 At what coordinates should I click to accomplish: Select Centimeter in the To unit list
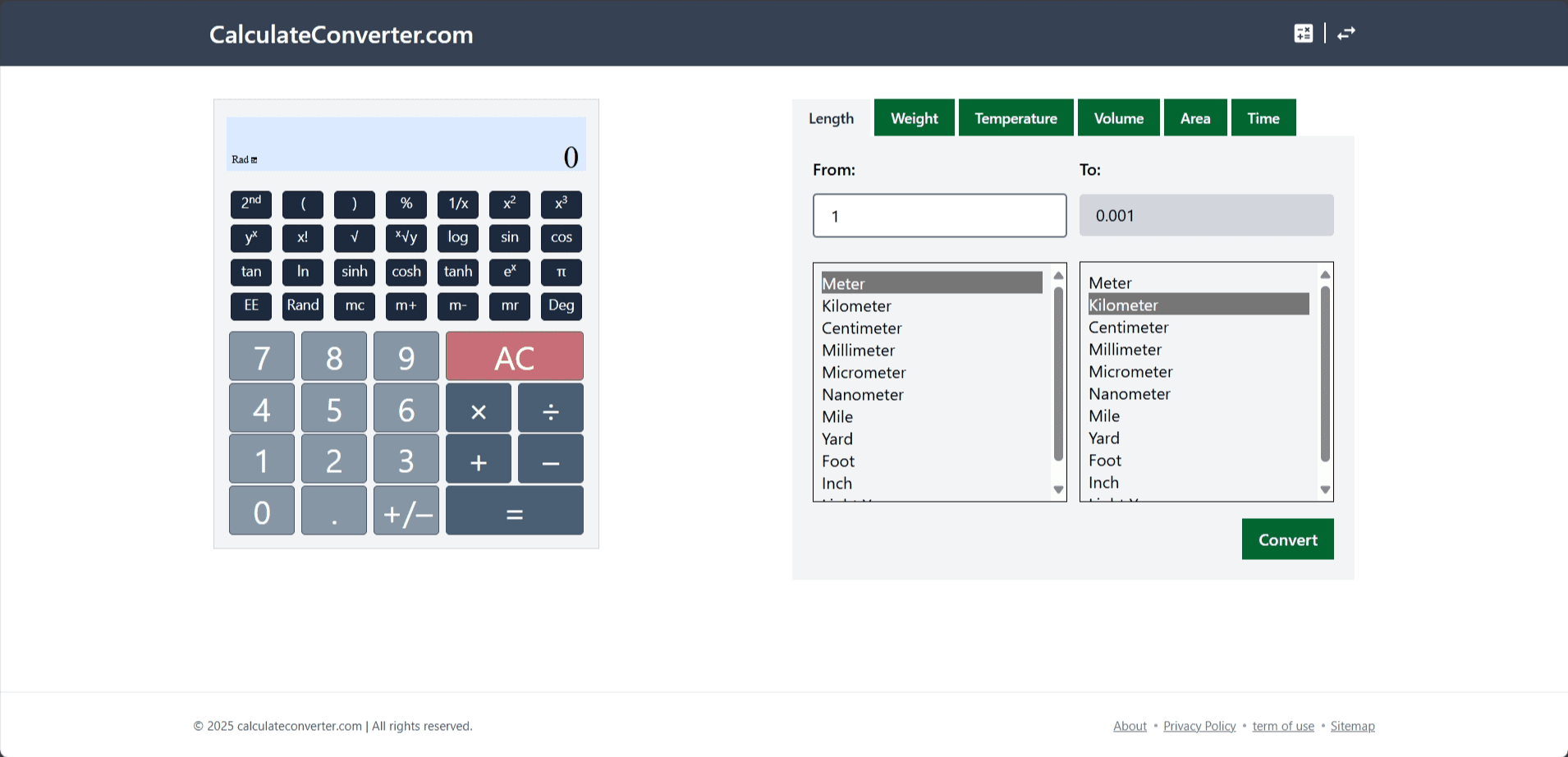coord(1128,327)
